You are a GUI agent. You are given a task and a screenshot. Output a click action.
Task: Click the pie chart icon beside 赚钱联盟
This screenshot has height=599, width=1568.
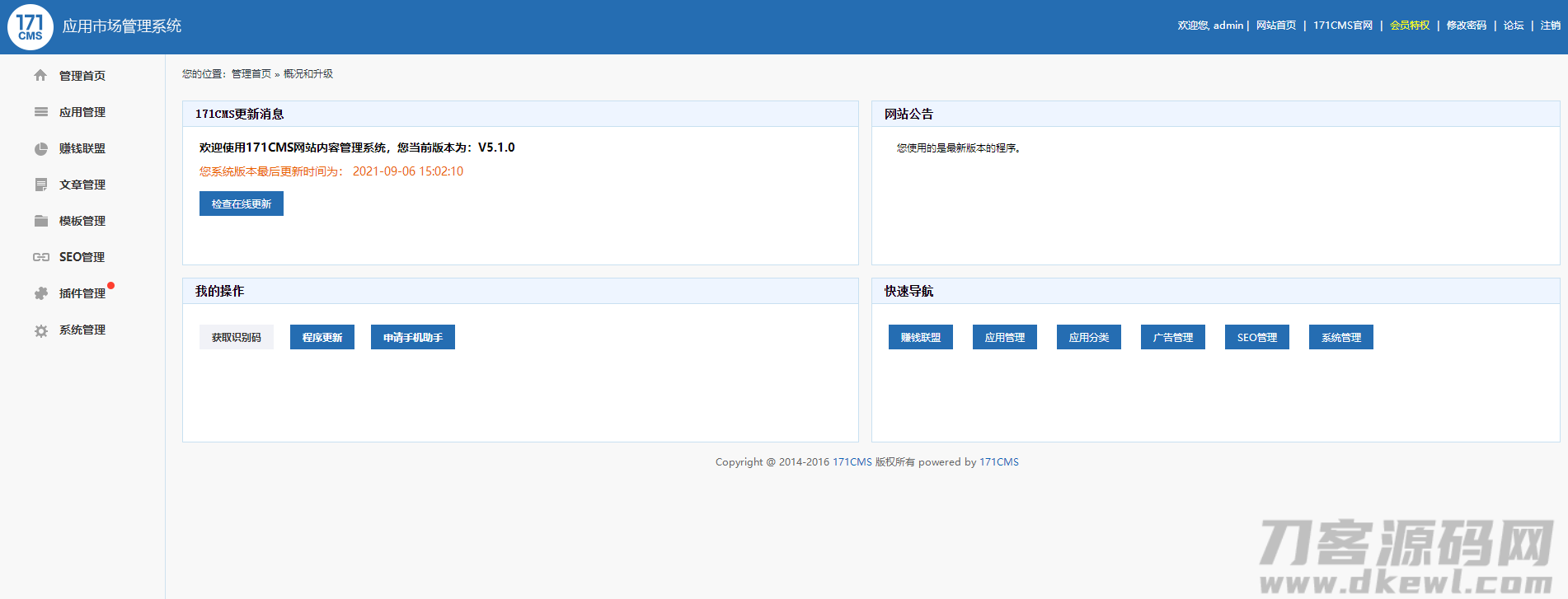tap(40, 148)
